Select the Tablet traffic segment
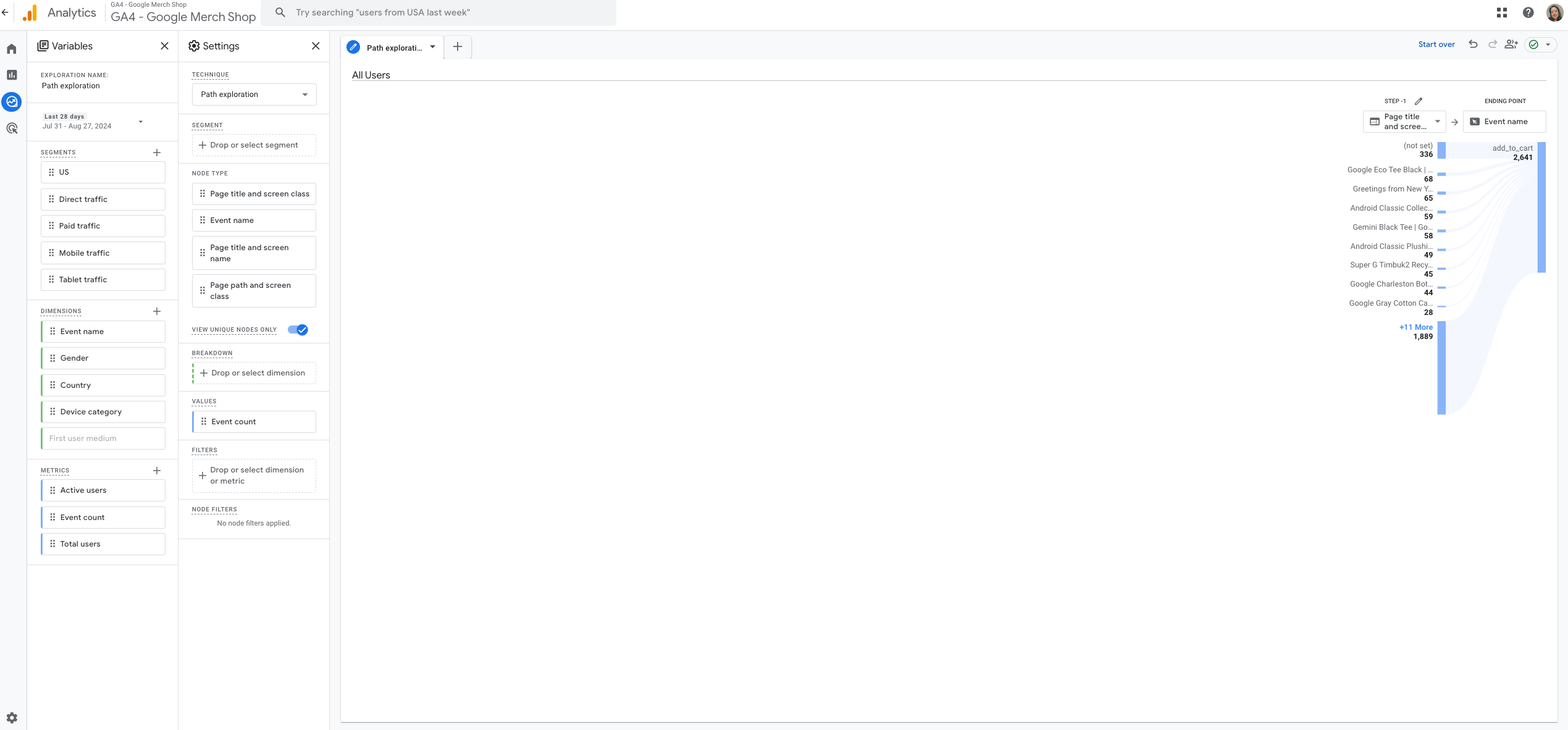Viewport: 1568px width, 730px height. [x=103, y=280]
